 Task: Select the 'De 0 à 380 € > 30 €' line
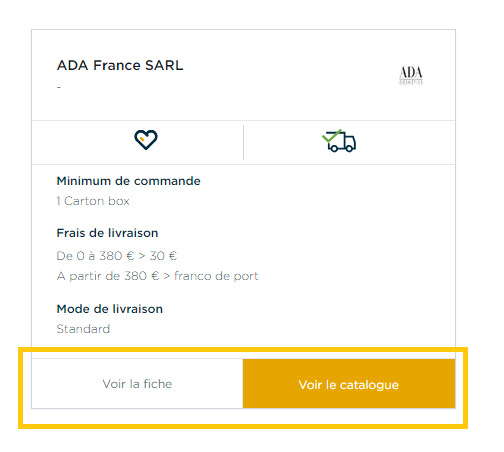(117, 256)
